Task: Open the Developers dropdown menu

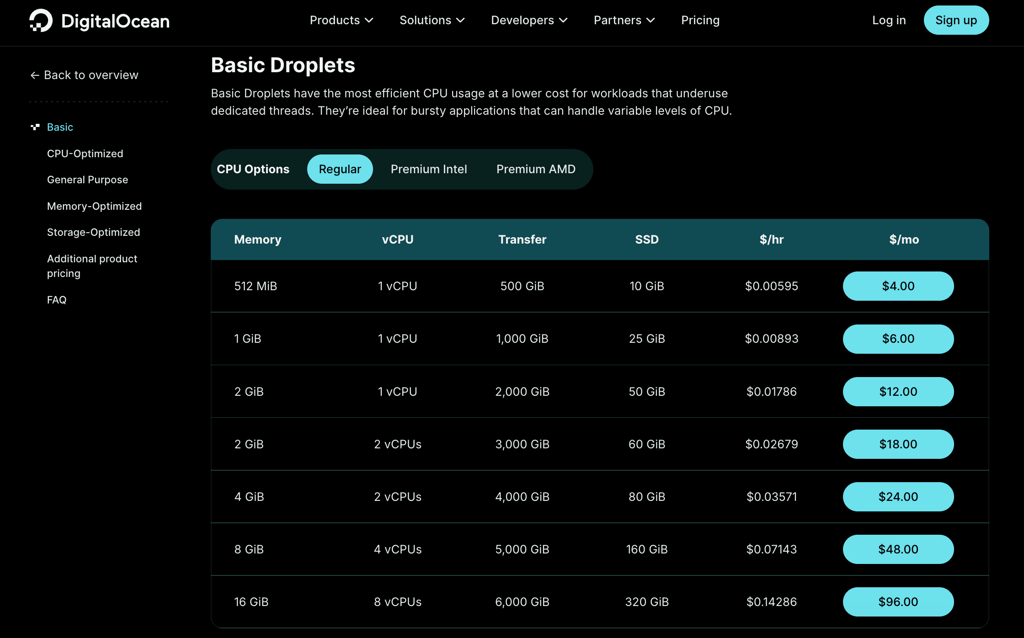Action: 530,20
